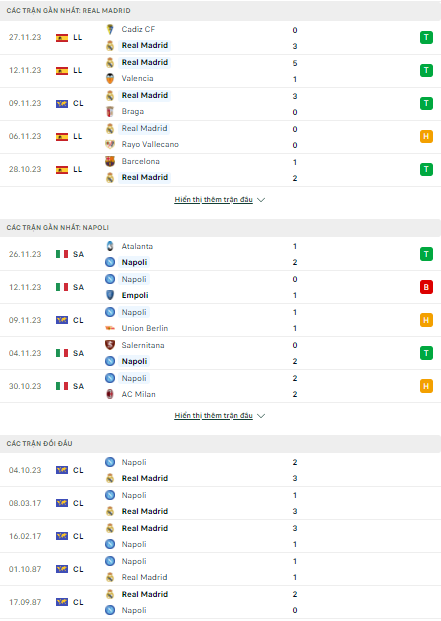Select the Barcelona team name
Image resolution: width=441 pixels, height=621 pixels.
point(141,161)
